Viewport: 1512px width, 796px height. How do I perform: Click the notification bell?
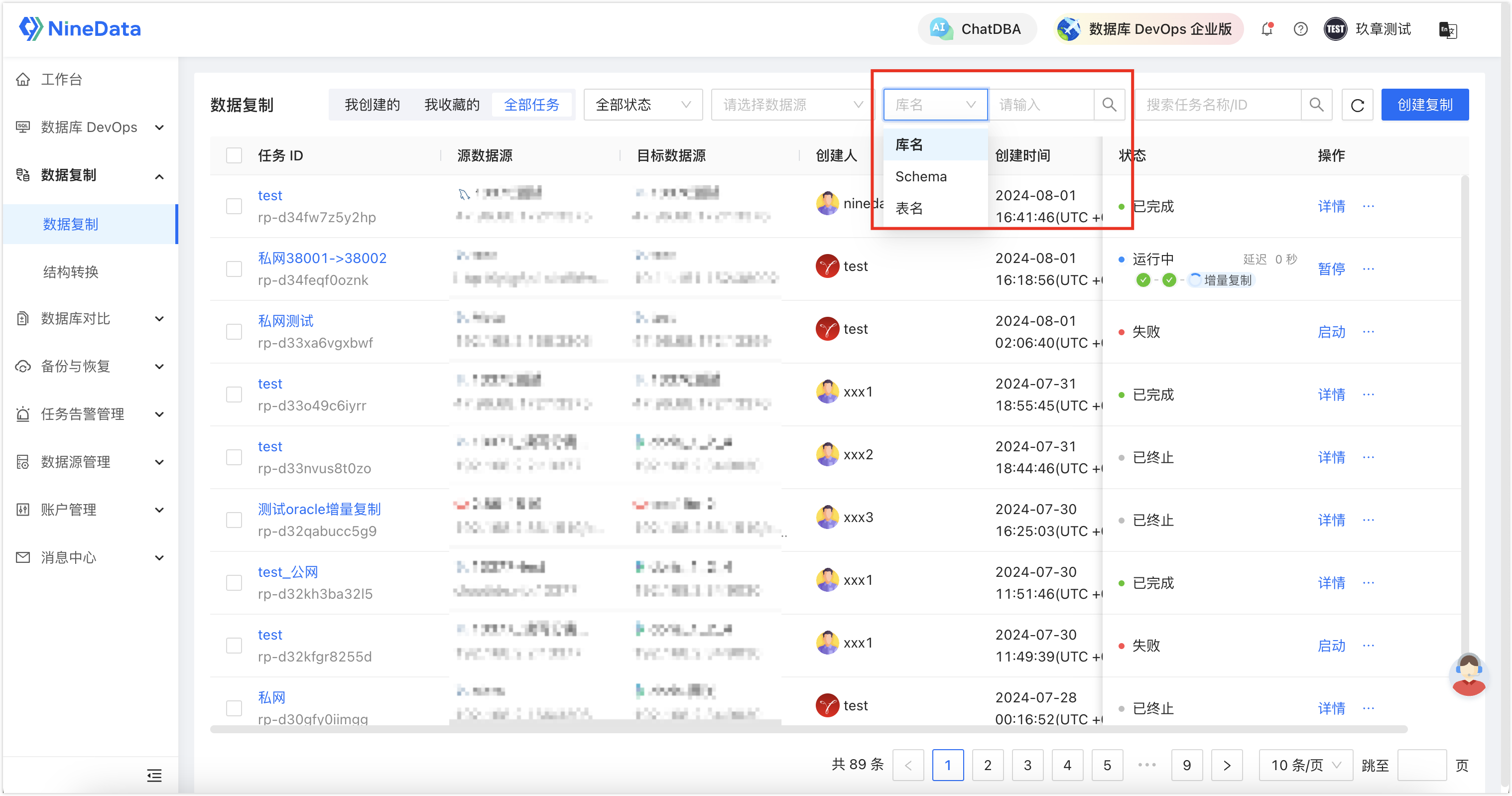1266,29
